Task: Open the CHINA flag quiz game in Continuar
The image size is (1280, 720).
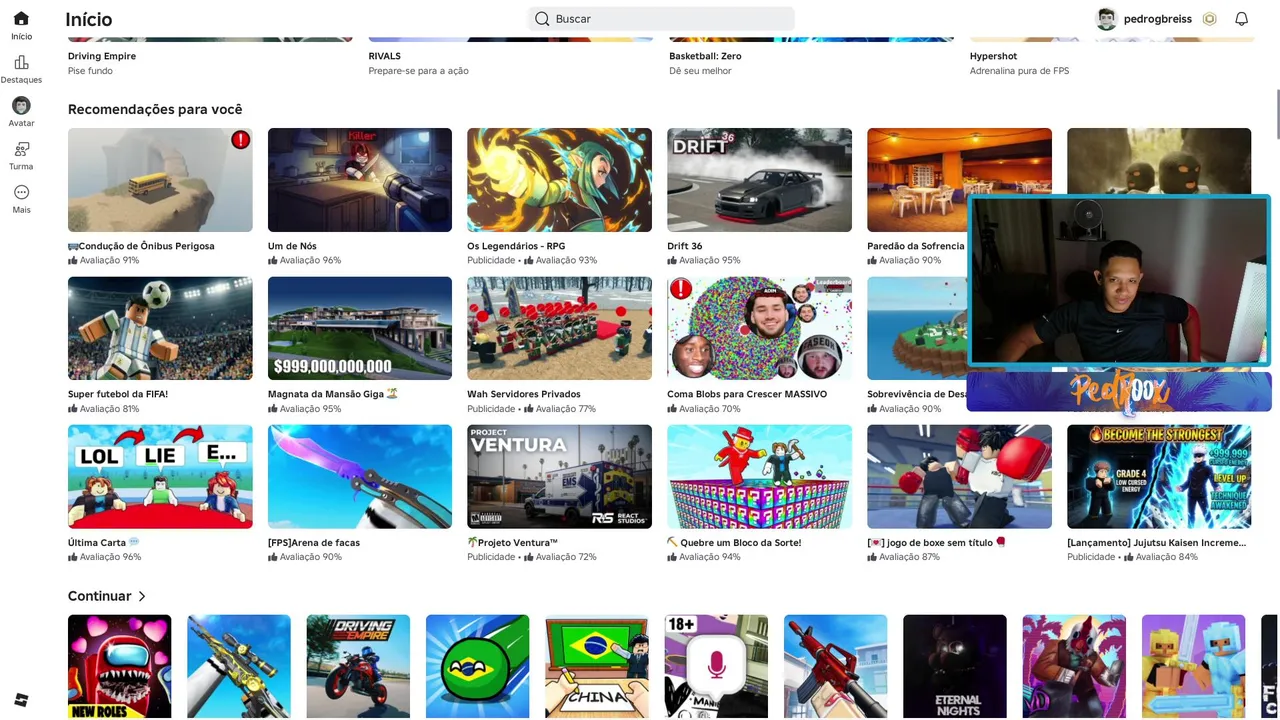Action: [597, 666]
